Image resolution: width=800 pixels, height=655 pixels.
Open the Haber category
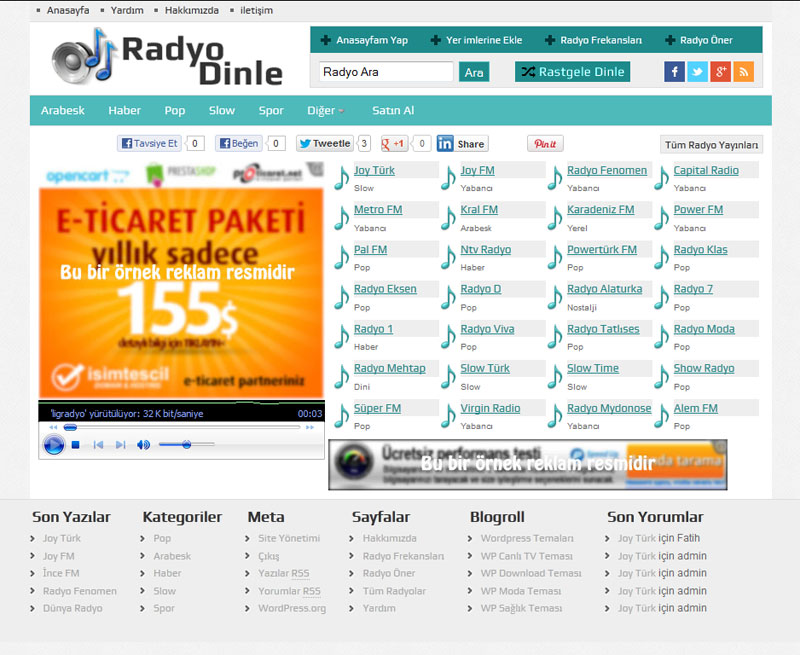(124, 110)
